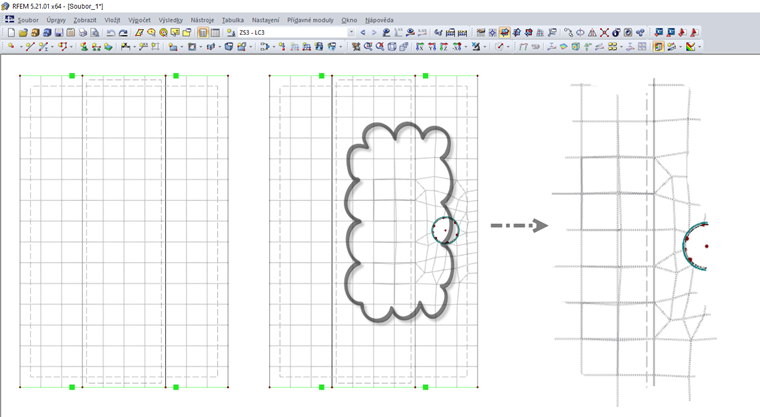Click the black sphere rendering icon
Viewport: 760px width, 417px height.
tap(616, 32)
